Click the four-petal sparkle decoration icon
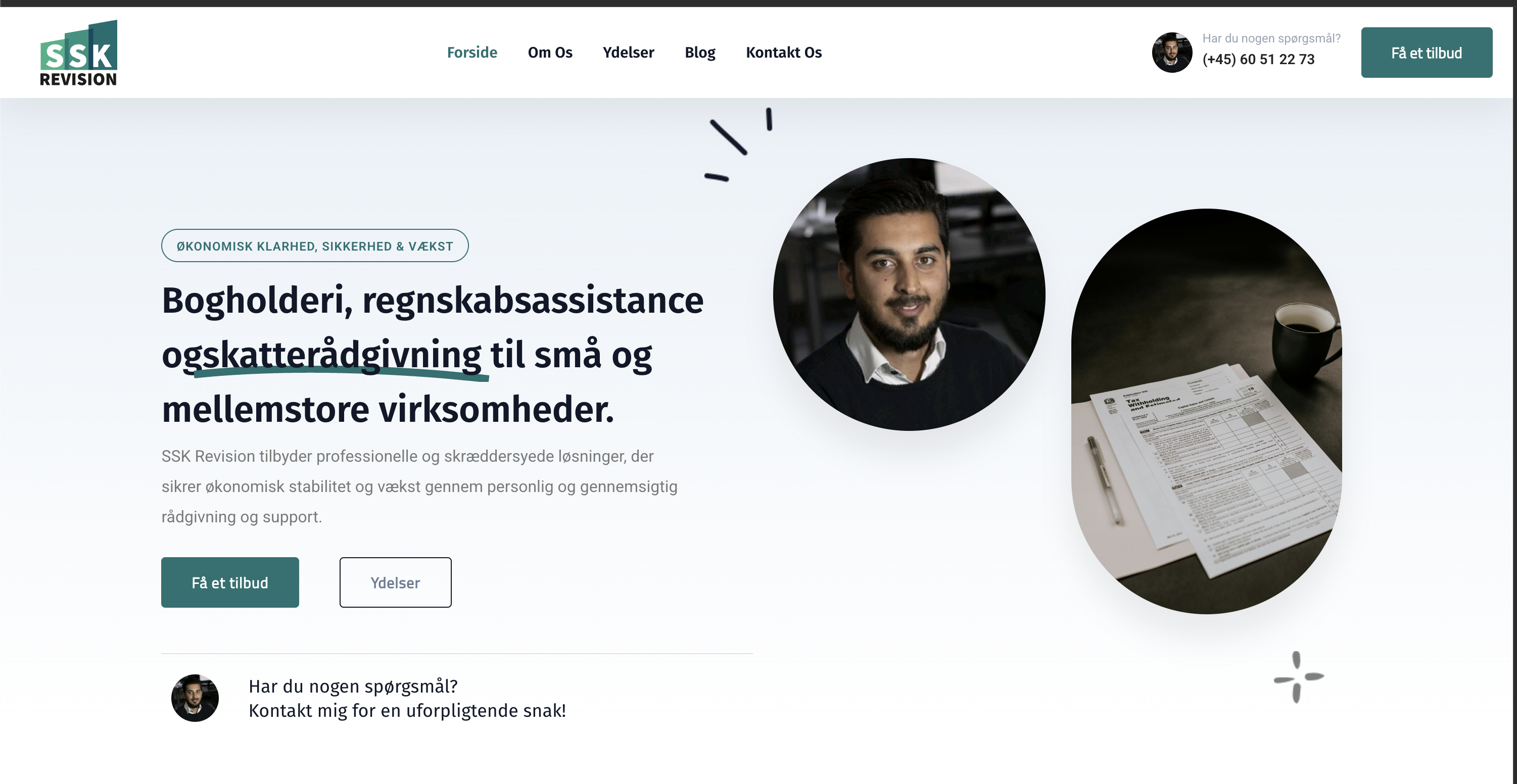The width and height of the screenshot is (1517, 784). click(1298, 677)
